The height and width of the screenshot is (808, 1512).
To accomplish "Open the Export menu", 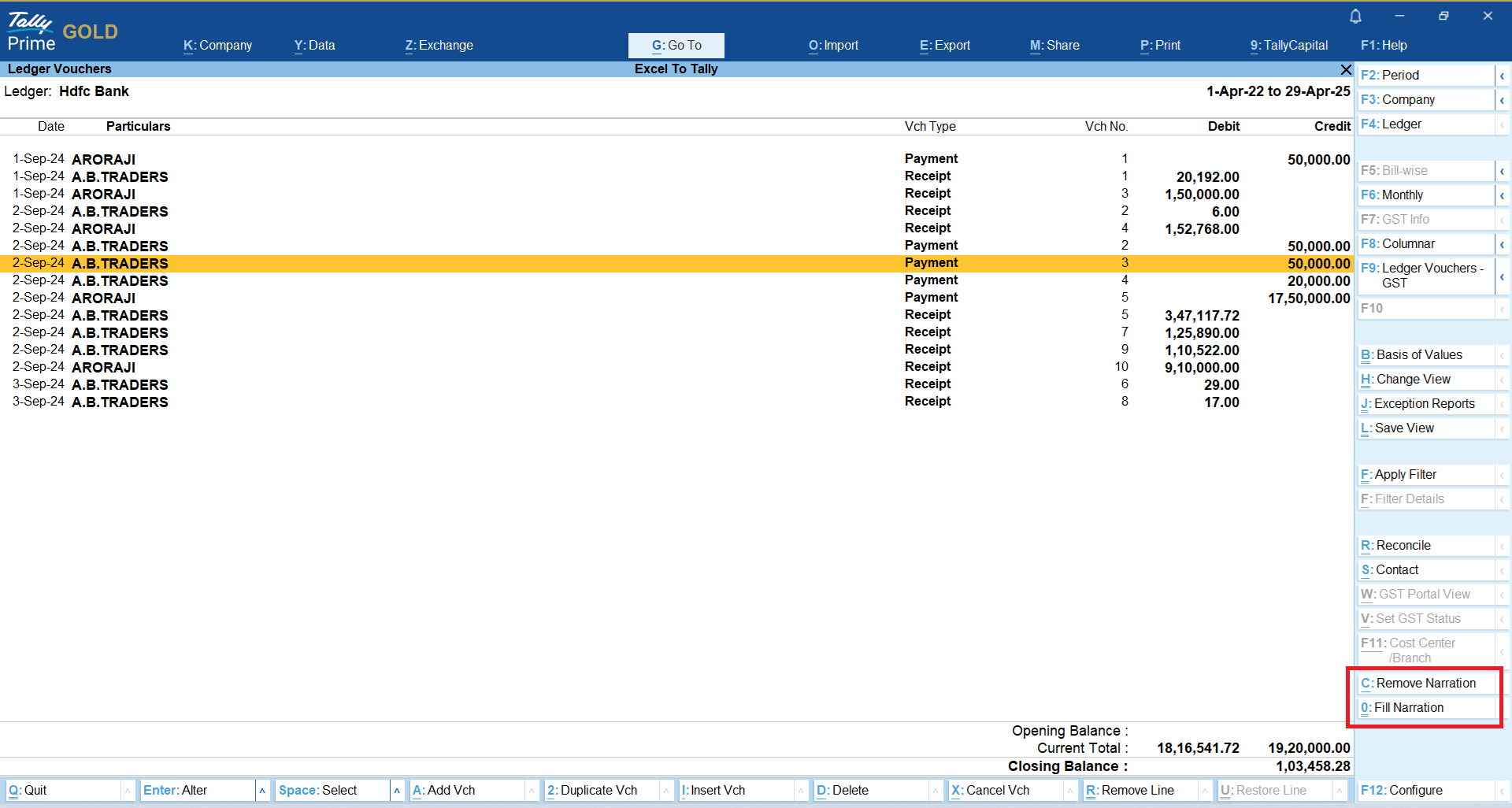I will pos(944,46).
